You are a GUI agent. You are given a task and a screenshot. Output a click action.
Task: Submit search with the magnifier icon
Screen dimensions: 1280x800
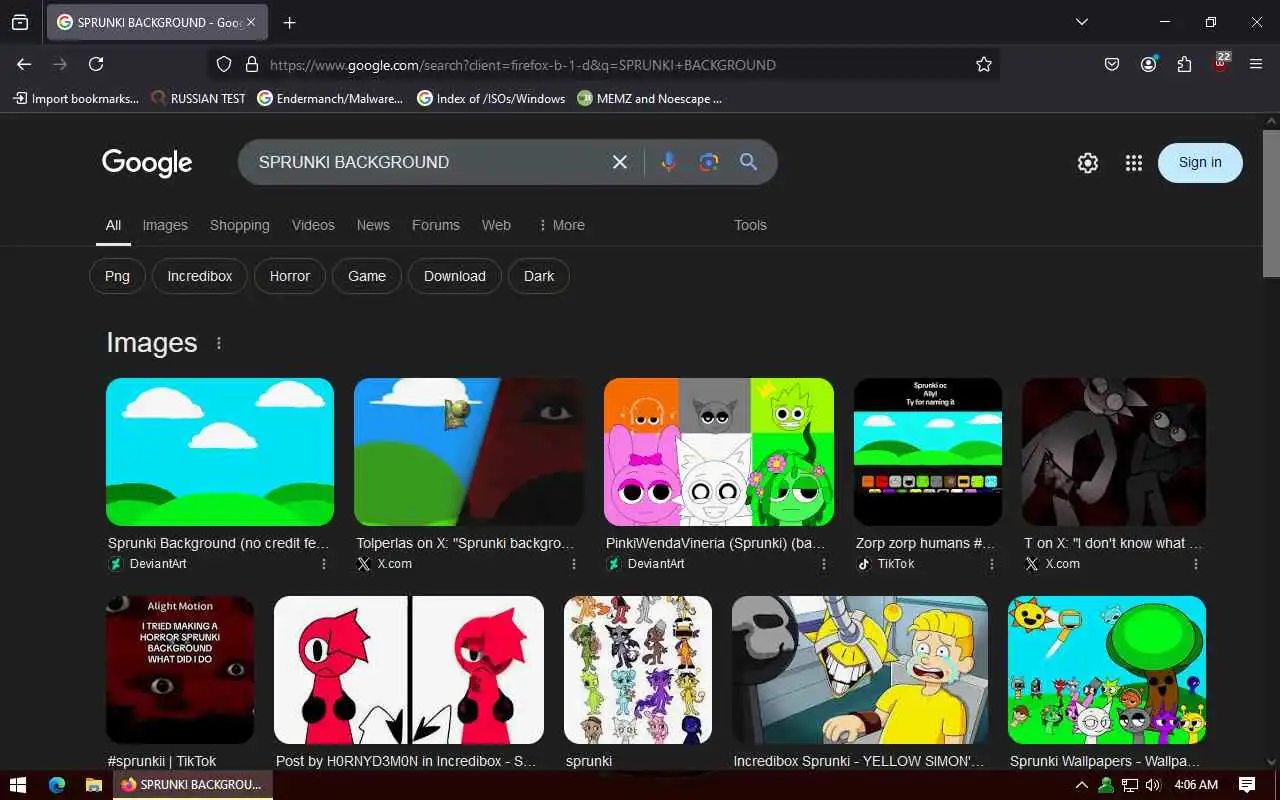click(748, 162)
